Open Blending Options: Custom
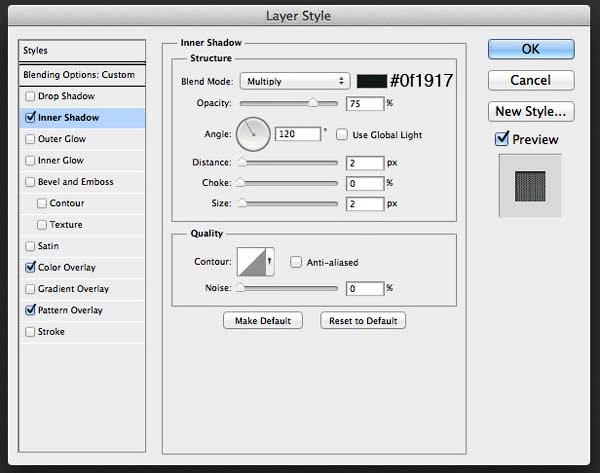Viewport: 600px width, 473px height. pyautogui.click(x=82, y=75)
